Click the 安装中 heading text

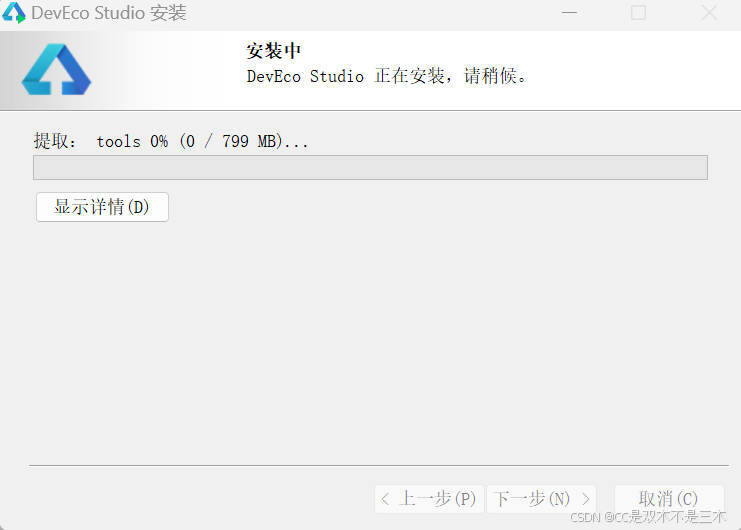[x=274, y=51]
